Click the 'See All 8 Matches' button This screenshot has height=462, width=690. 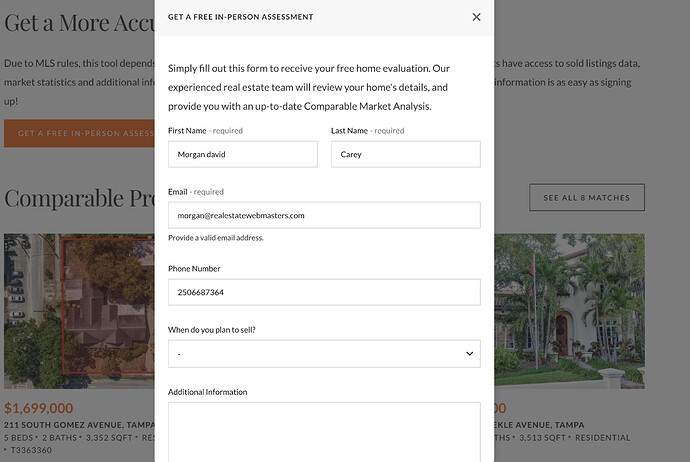(587, 198)
